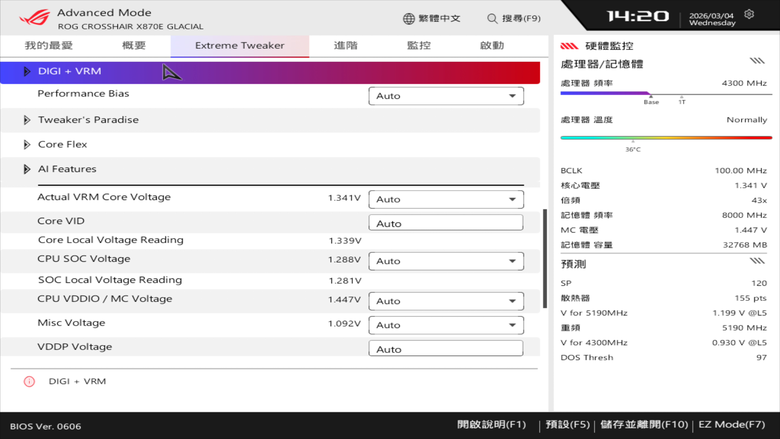Click the VDDP Voltage input field
The height and width of the screenshot is (439, 780).
pos(446,349)
